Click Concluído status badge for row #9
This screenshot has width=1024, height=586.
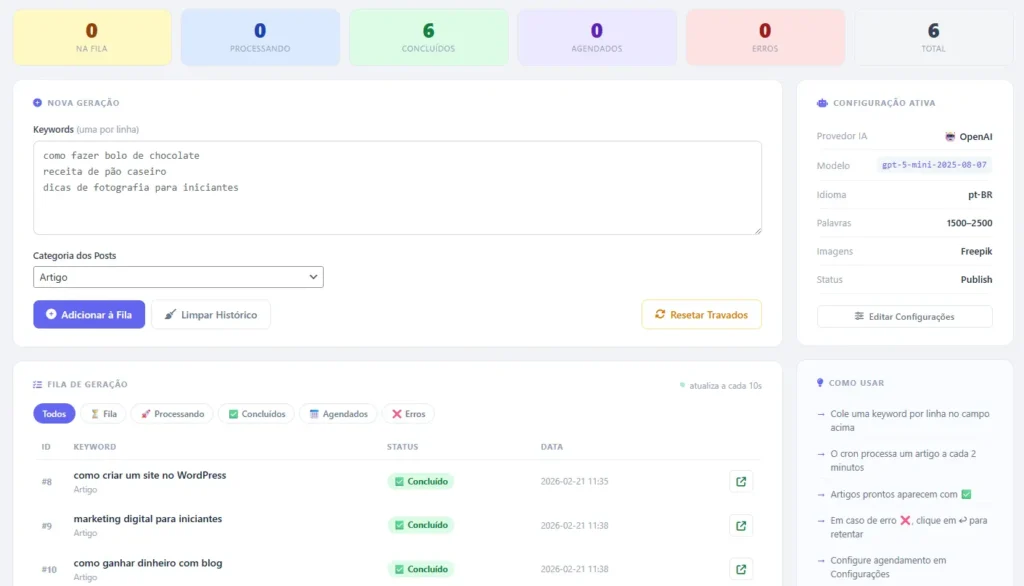coord(421,525)
